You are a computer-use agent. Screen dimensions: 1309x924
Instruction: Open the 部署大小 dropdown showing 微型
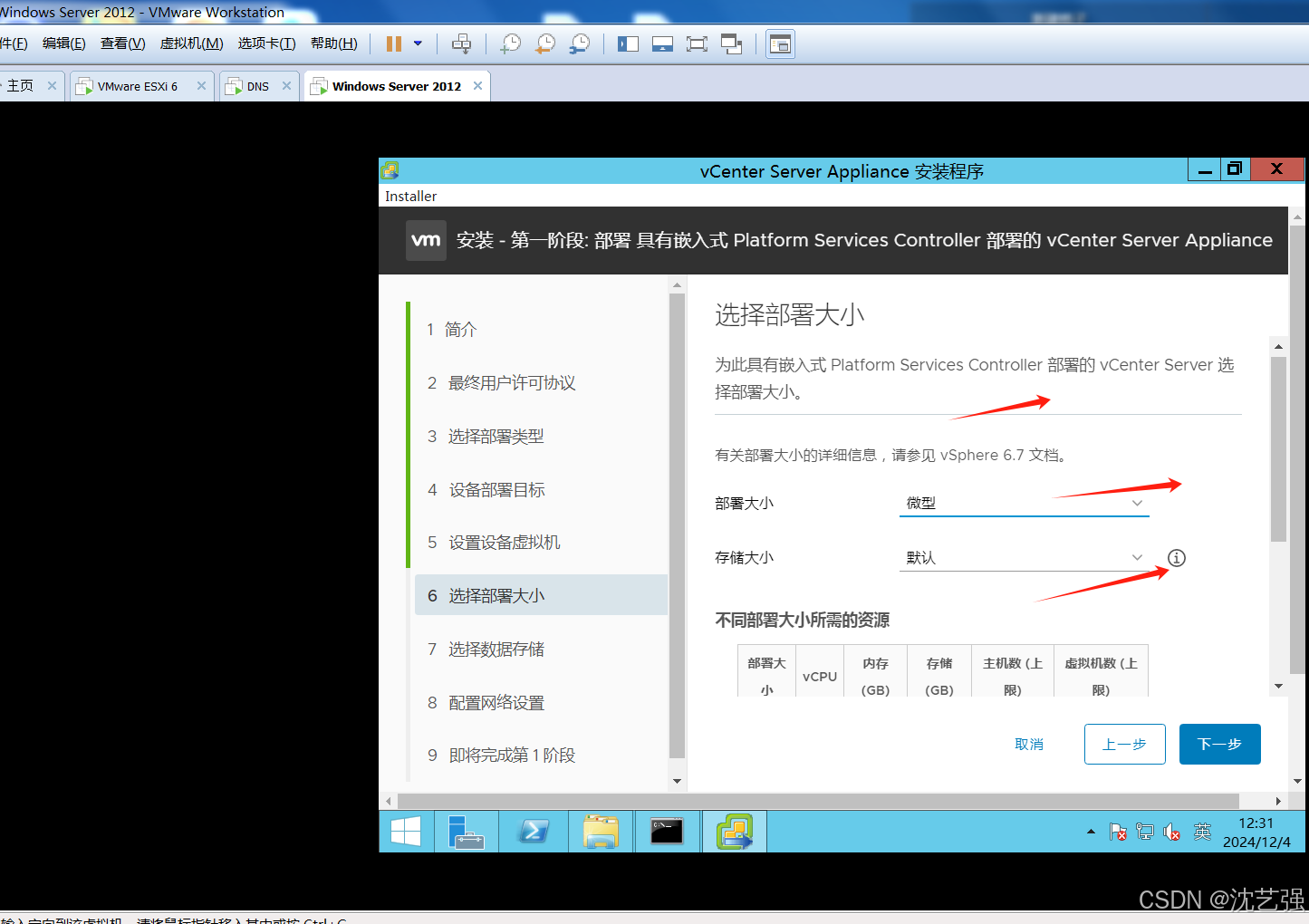coord(1024,503)
